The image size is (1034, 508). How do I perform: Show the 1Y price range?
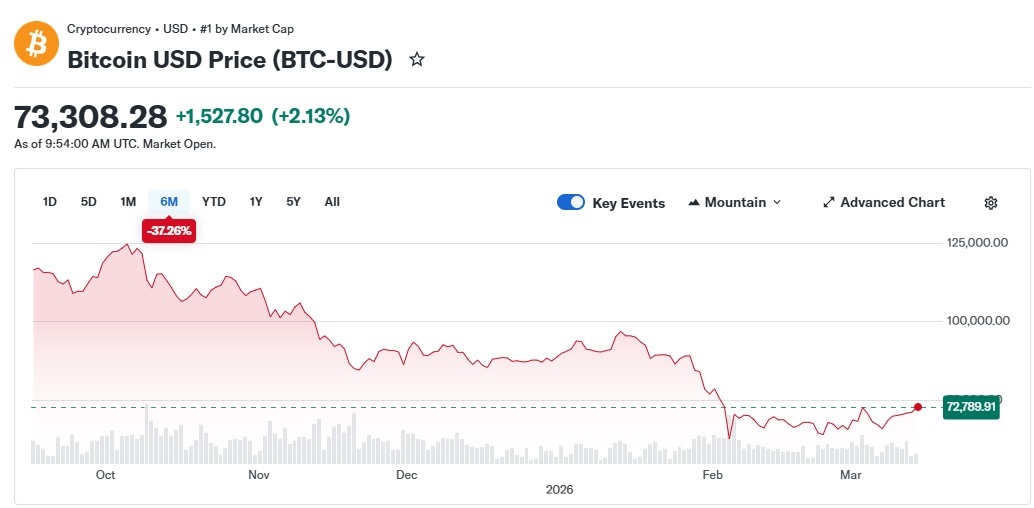256,202
